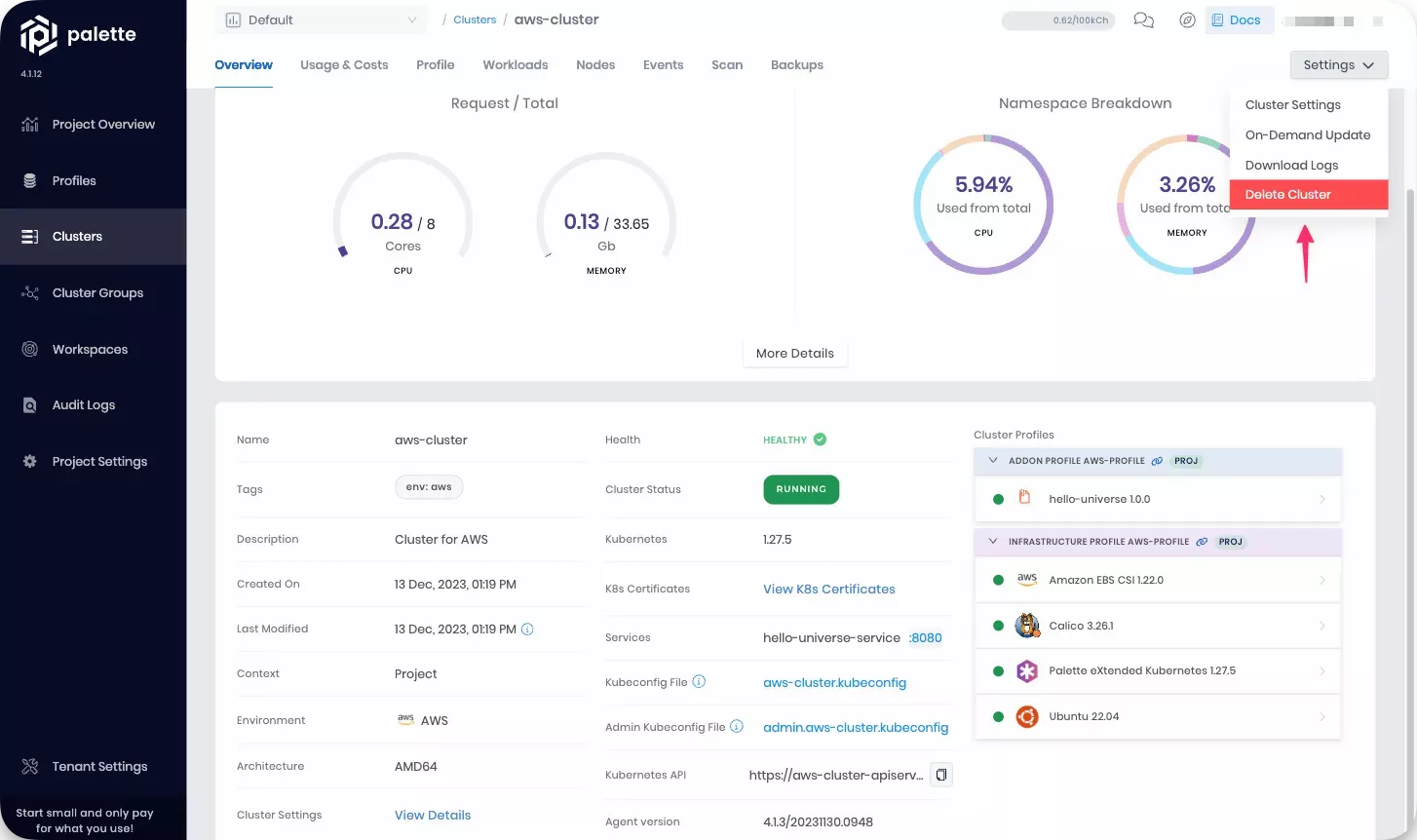Open Tenant Settings in the sidebar
1417x840 pixels.
click(93, 767)
